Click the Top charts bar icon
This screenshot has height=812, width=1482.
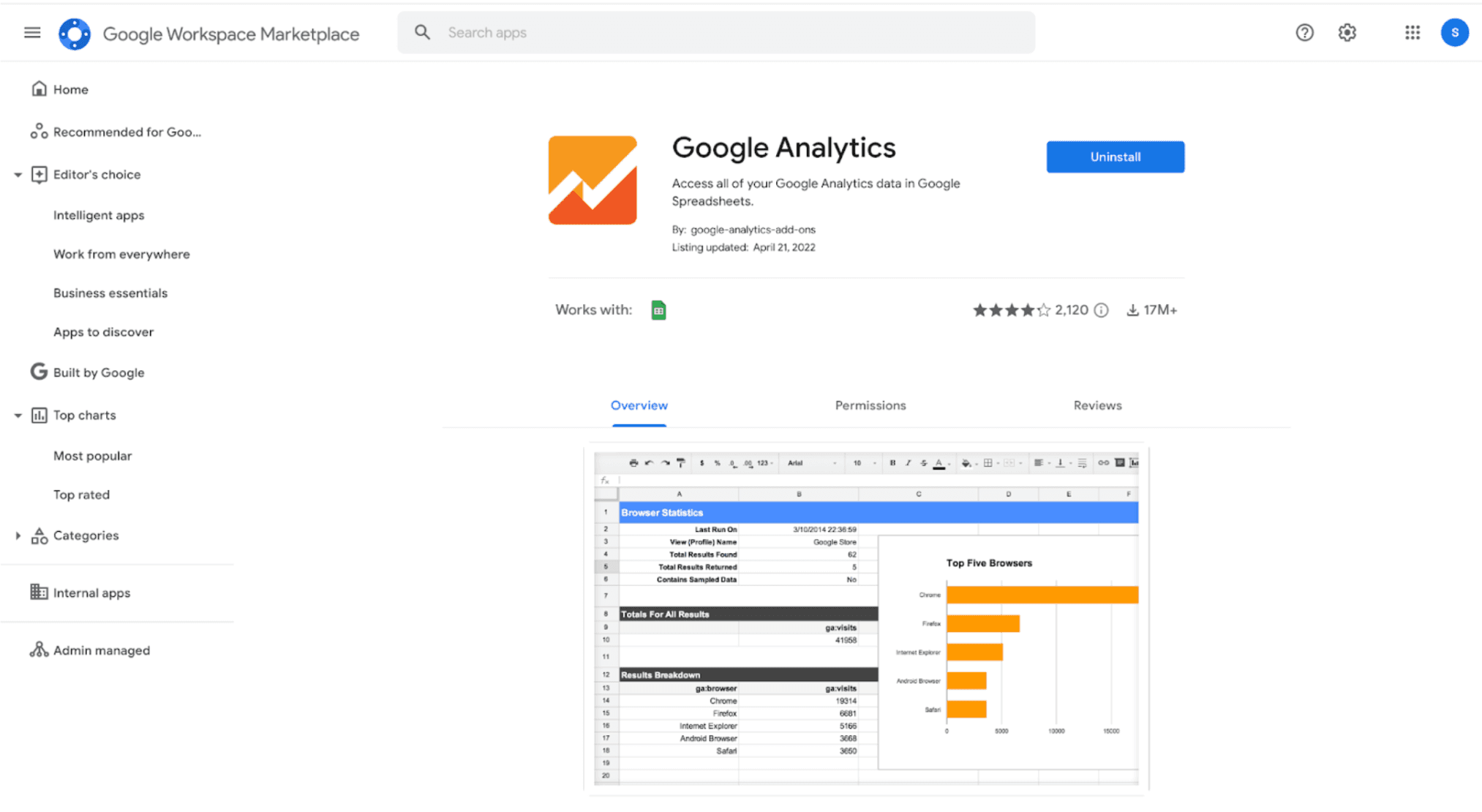[39, 415]
